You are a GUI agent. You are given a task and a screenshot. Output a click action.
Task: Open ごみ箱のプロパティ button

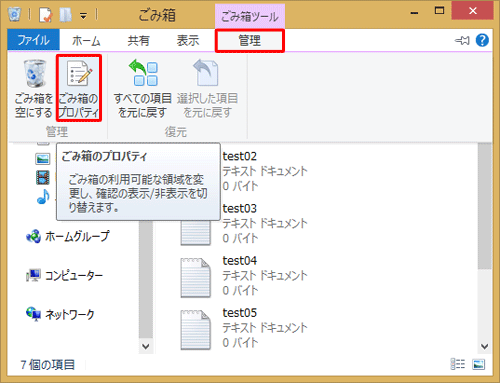(x=79, y=88)
